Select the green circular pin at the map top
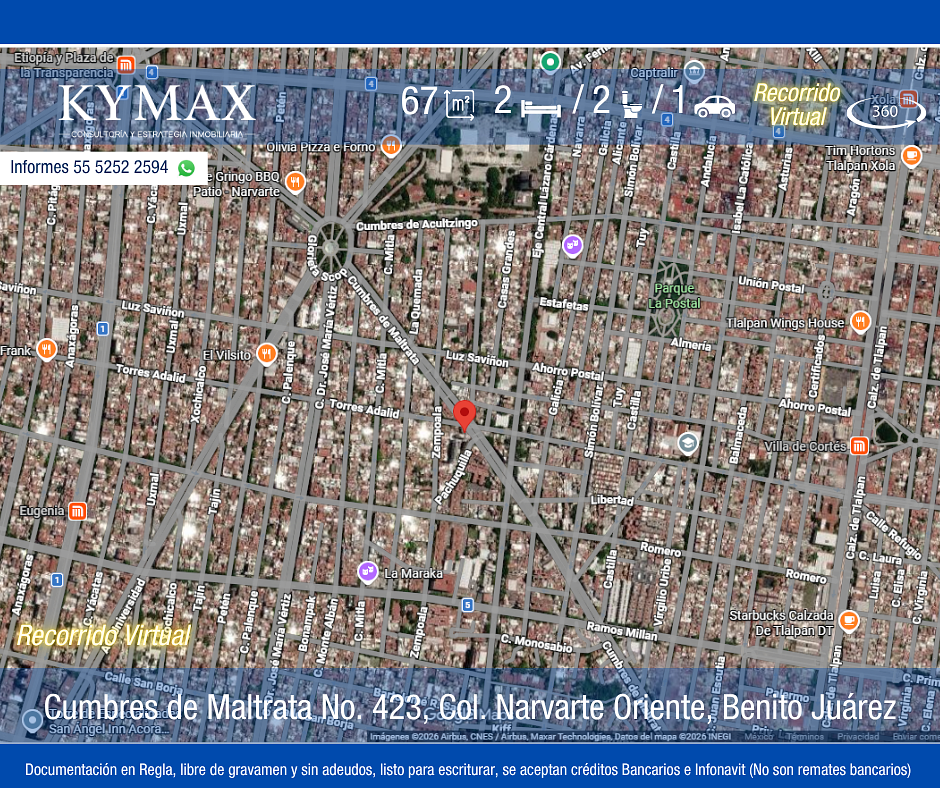This screenshot has height=788, width=940. click(x=550, y=61)
